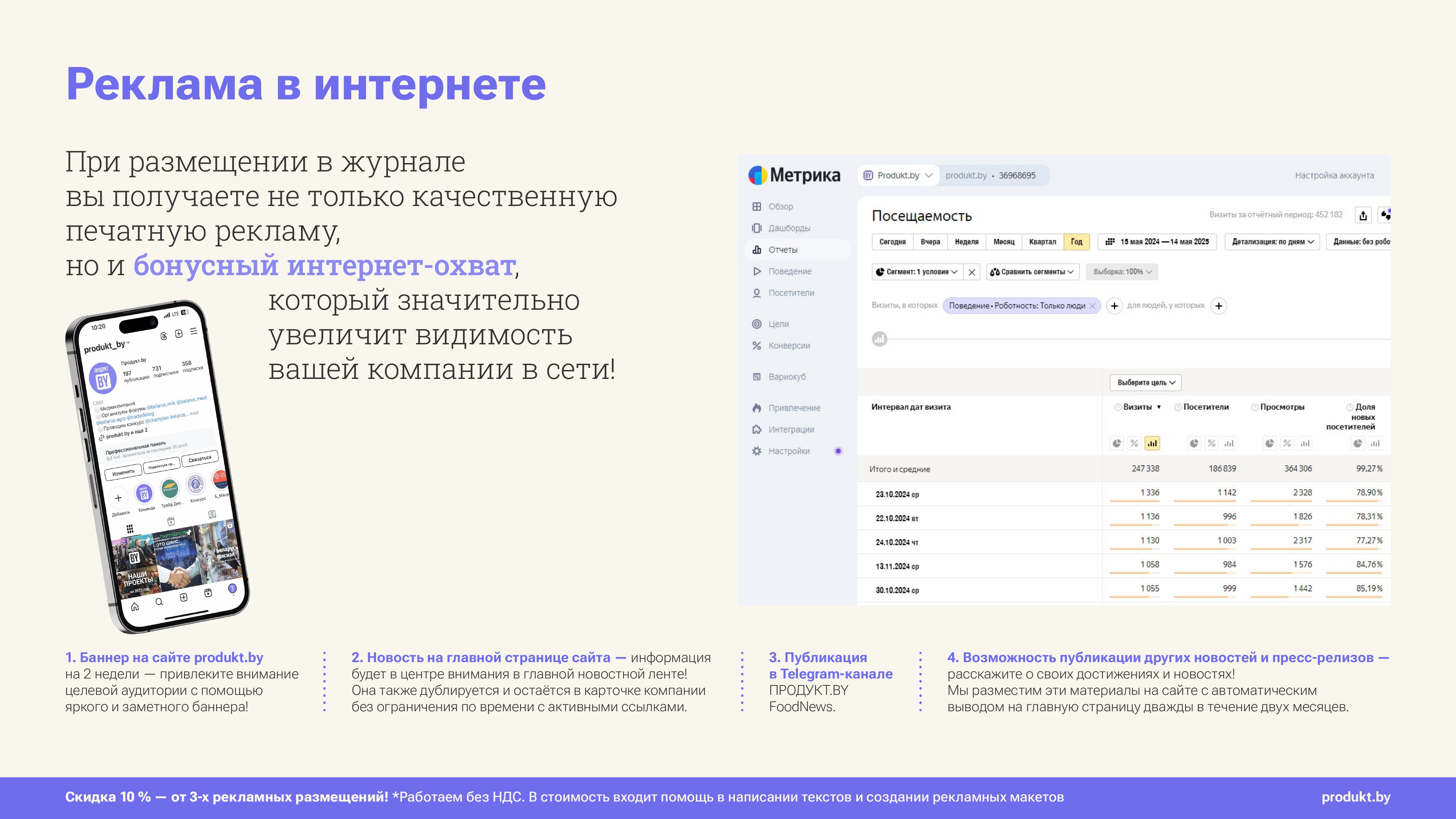
Task: Click help icon beside Визиты header
Action: 1117,408
